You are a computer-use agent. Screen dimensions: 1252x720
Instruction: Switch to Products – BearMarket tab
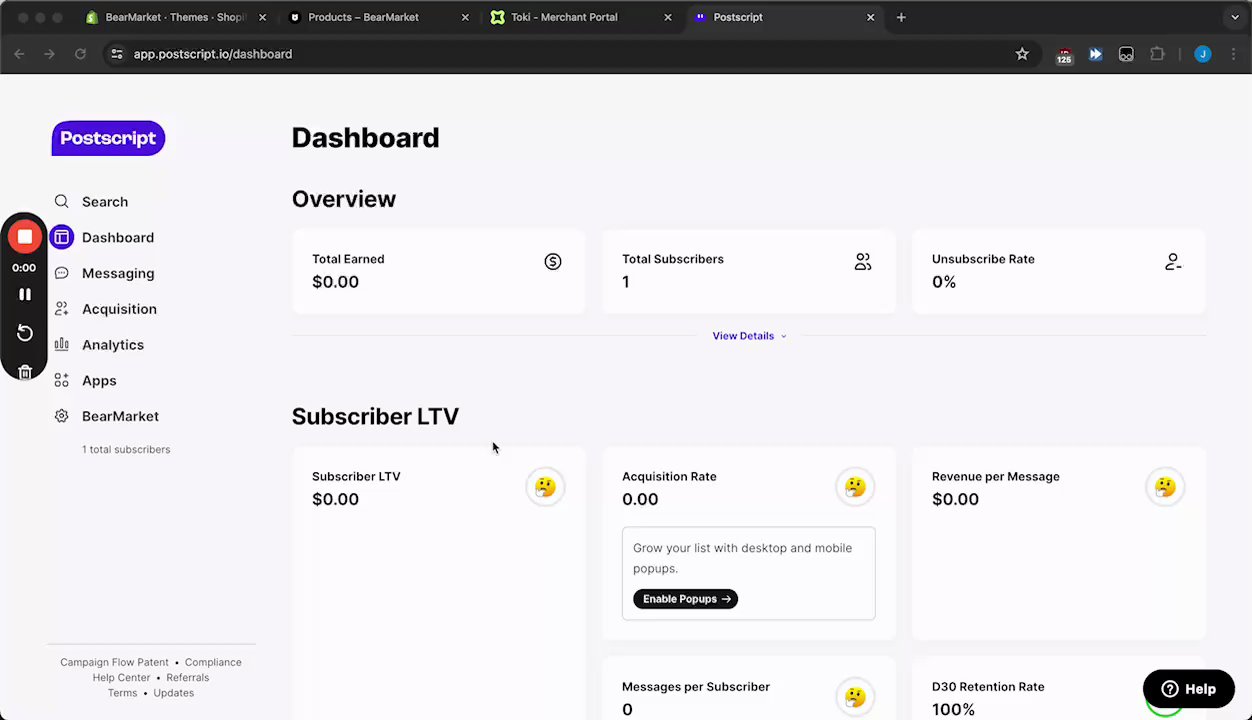coord(363,17)
